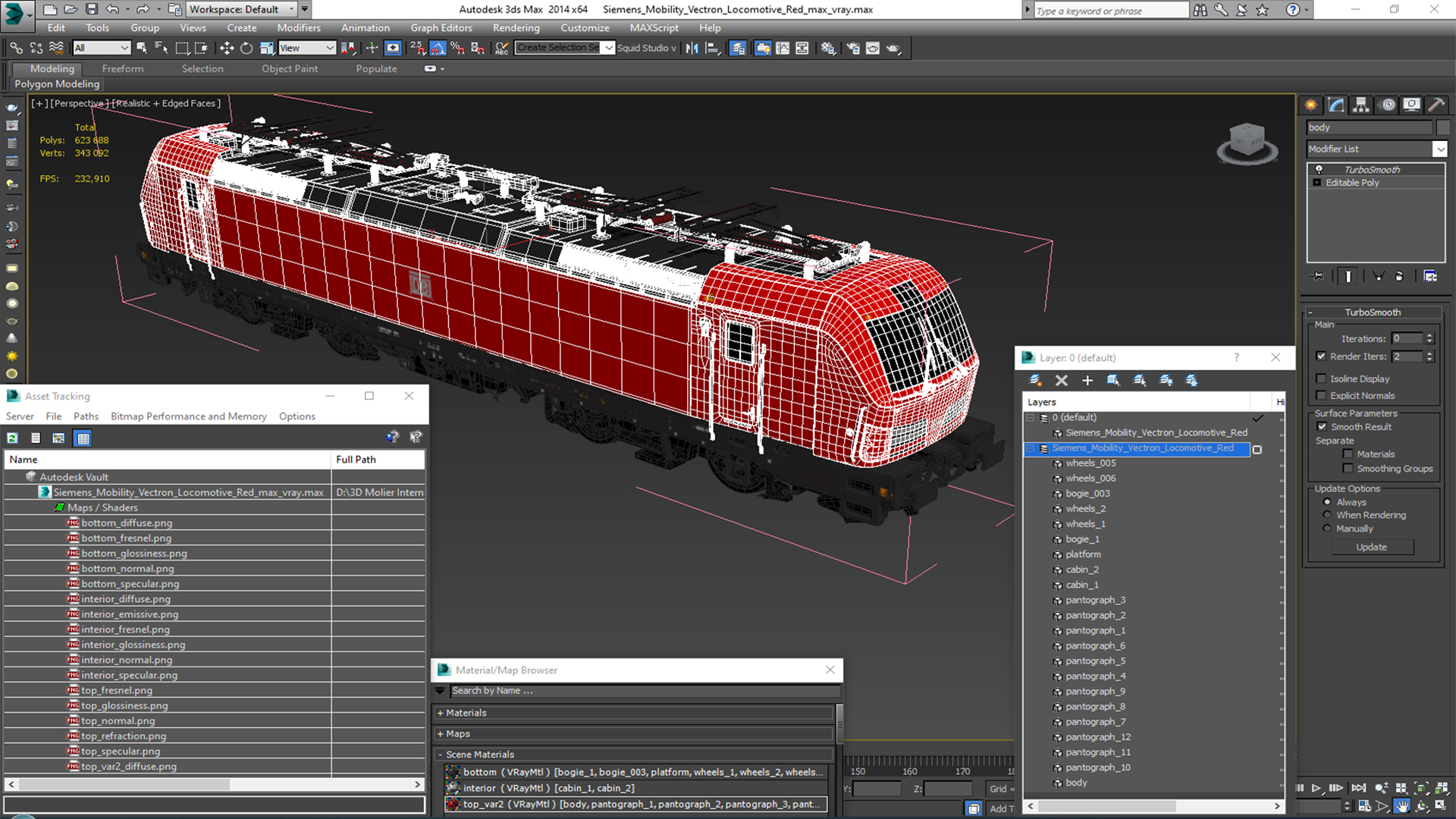The image size is (1456, 819).
Task: Click Create New Layer icon in Layer window
Action: pyautogui.click(x=1035, y=380)
